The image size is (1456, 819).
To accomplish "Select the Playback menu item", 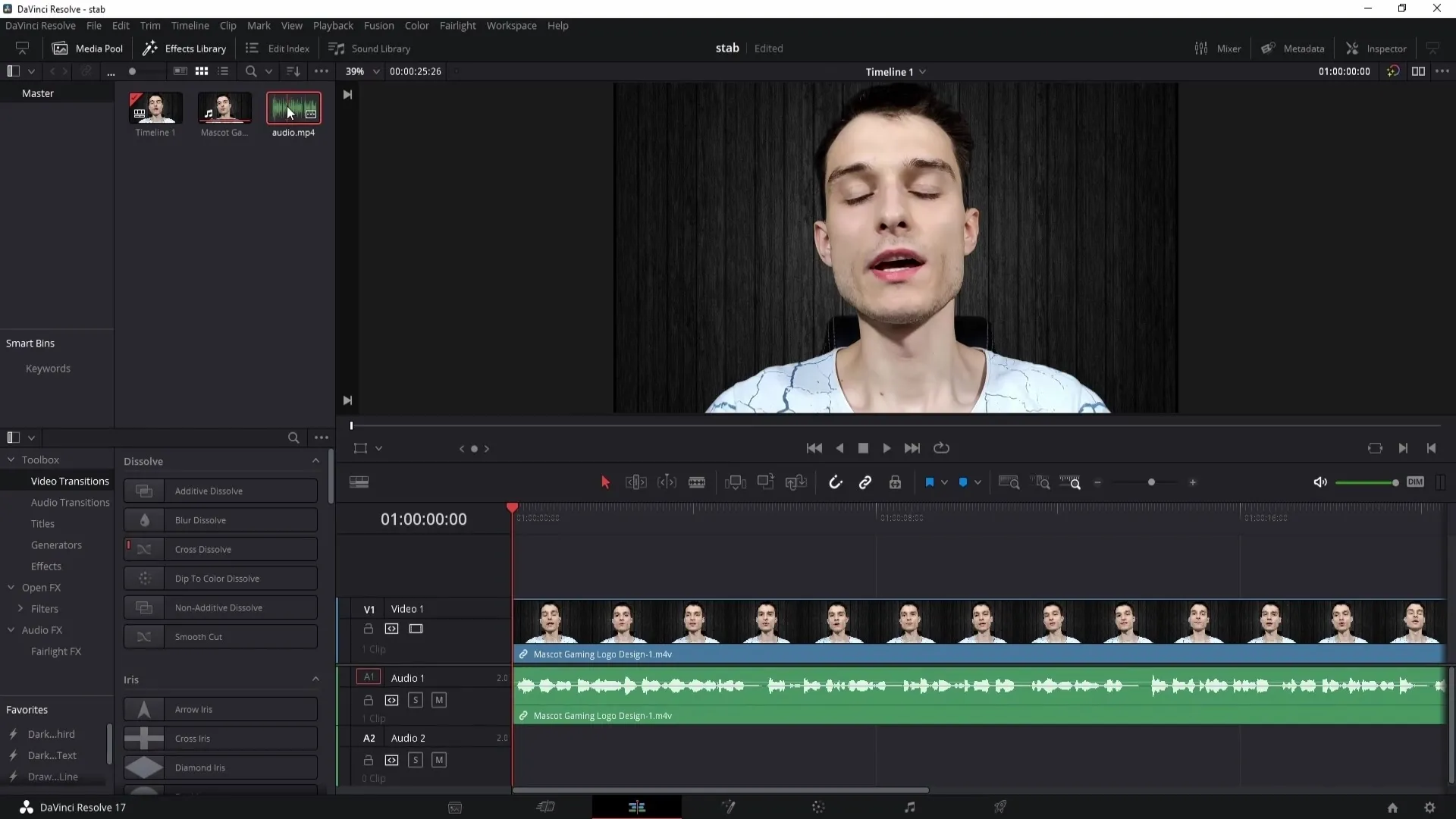I will point(334,25).
